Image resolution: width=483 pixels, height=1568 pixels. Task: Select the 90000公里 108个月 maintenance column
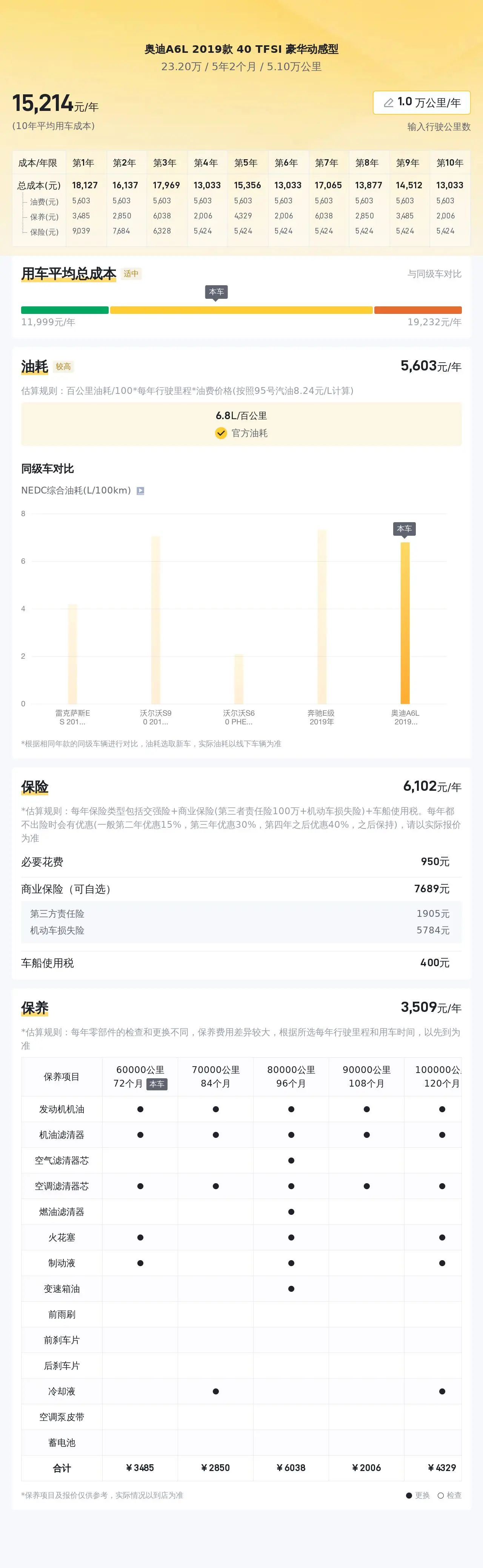tap(367, 1077)
